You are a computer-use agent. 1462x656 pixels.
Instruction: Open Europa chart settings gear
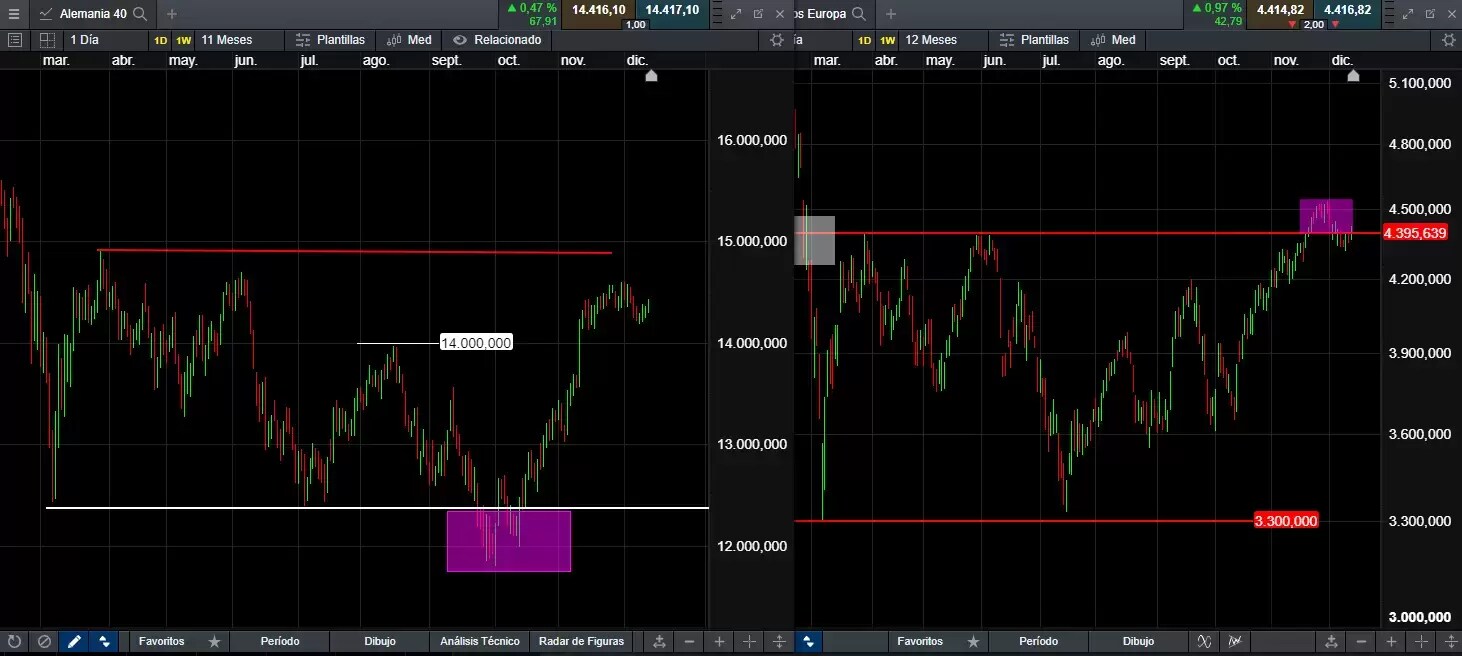pyautogui.click(x=1449, y=40)
